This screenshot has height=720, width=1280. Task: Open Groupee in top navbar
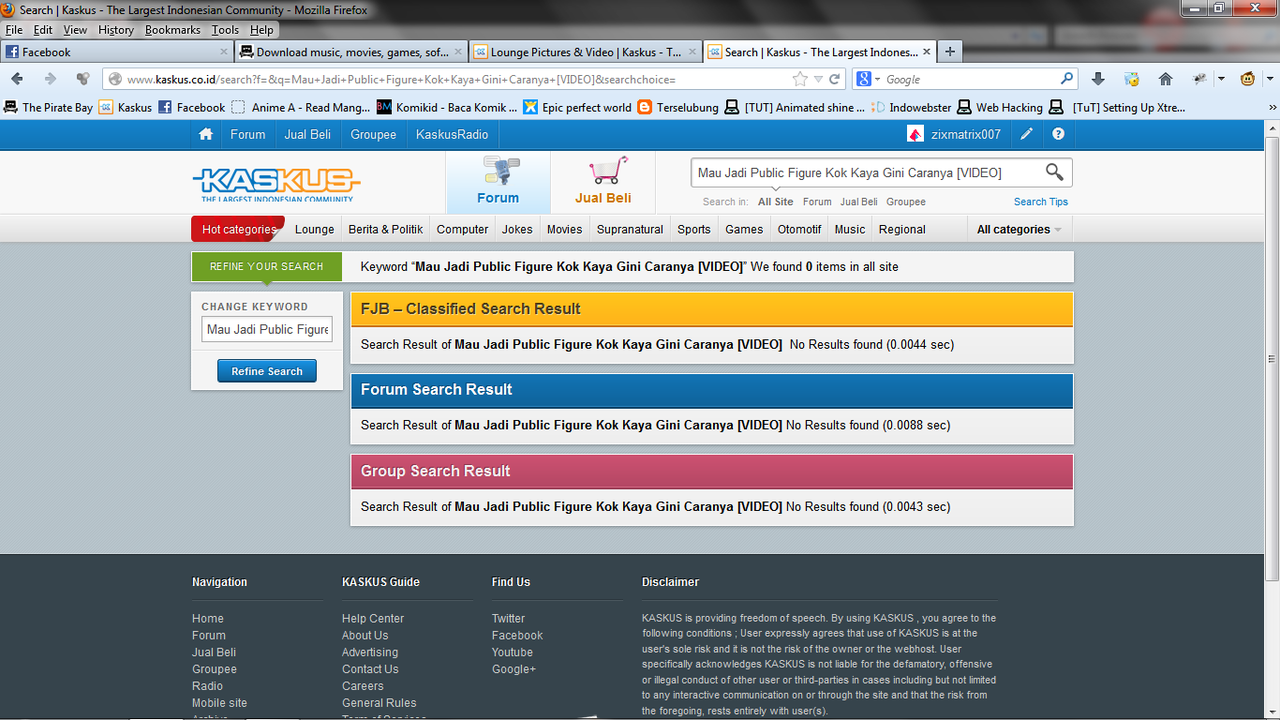[373, 134]
